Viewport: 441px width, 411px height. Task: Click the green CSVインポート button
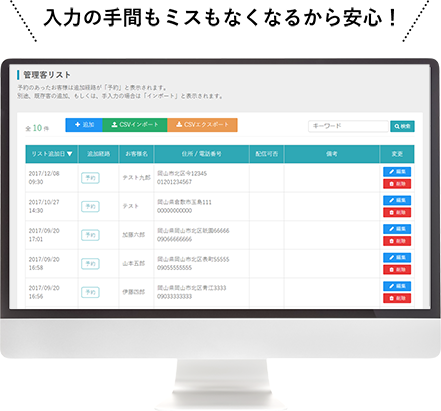[135, 125]
